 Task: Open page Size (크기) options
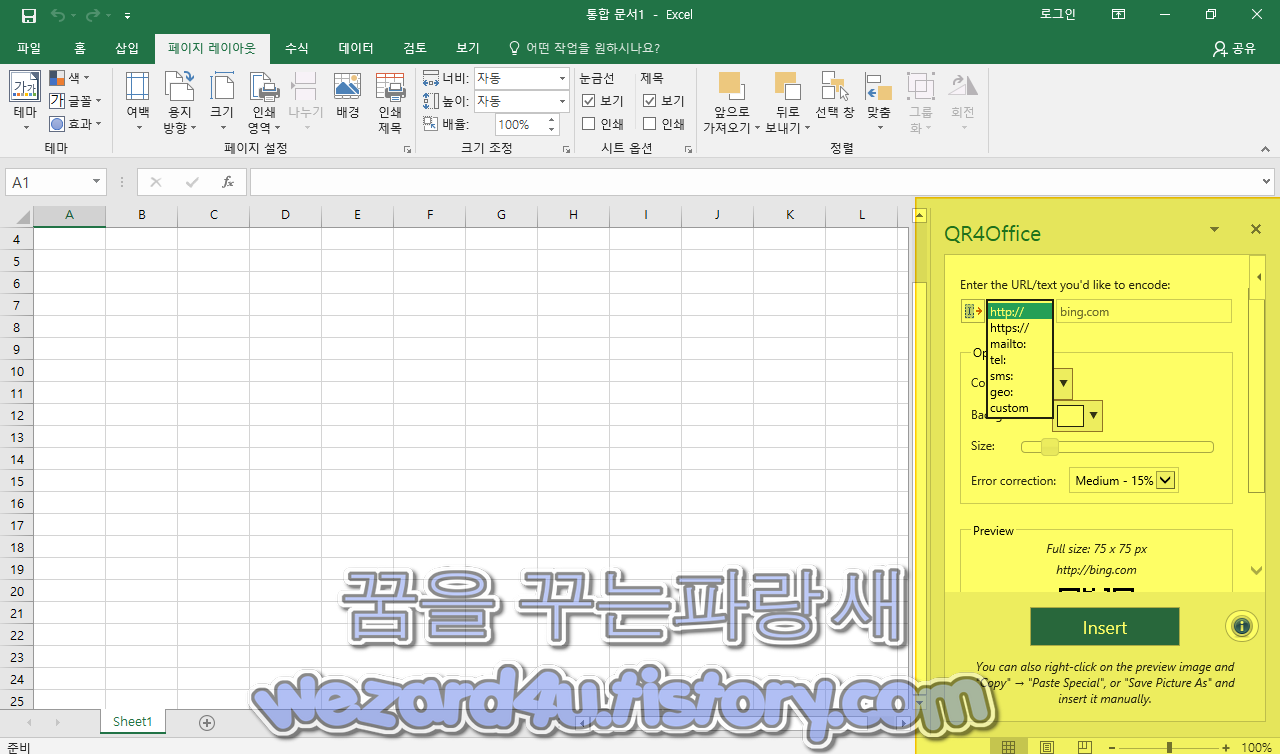tap(222, 102)
